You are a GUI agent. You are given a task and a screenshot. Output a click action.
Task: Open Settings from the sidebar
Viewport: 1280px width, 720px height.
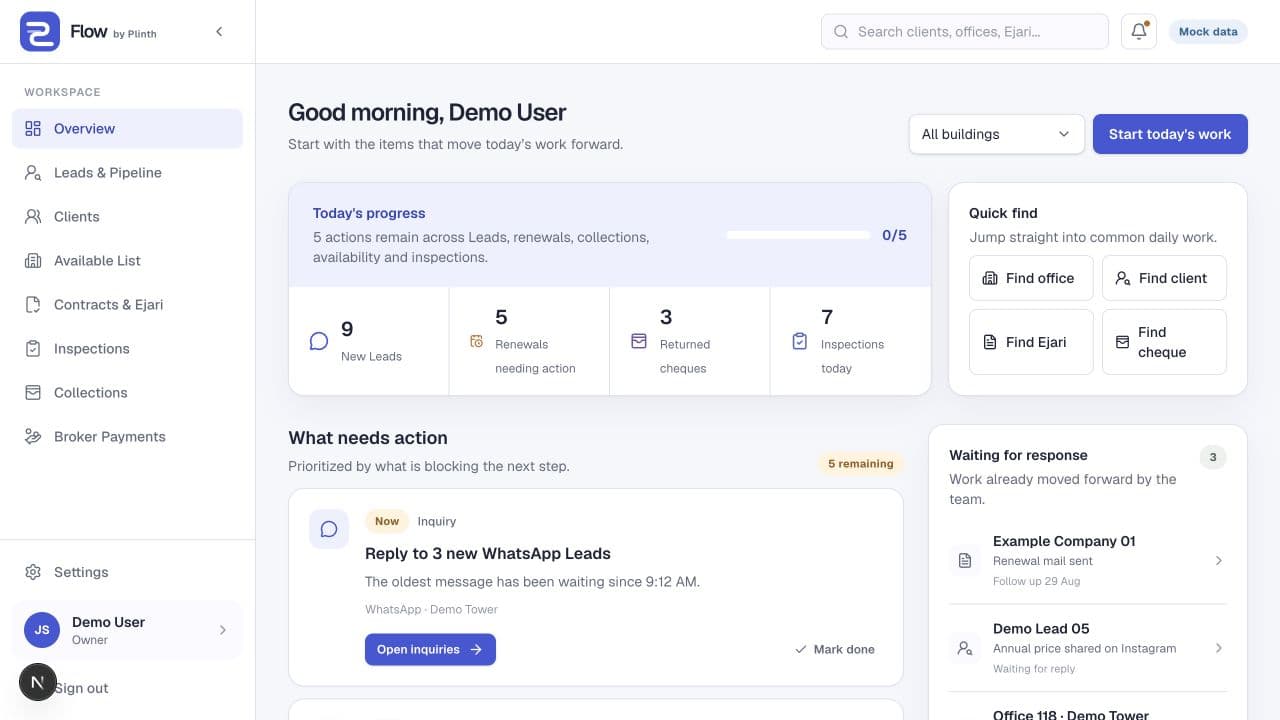pos(127,572)
